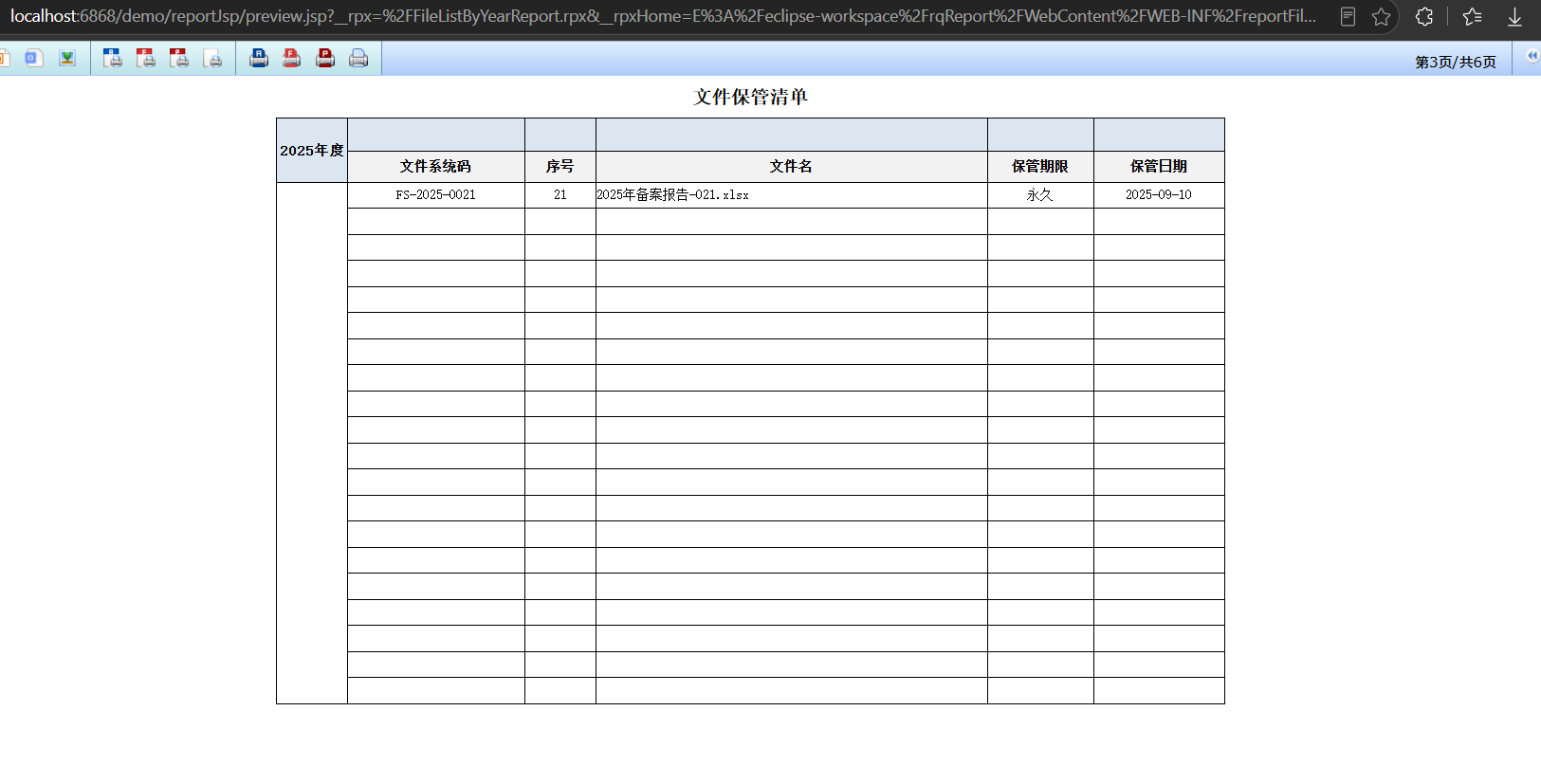1541x784 pixels.
Task: Click the plain printer icon
Action: point(358,59)
